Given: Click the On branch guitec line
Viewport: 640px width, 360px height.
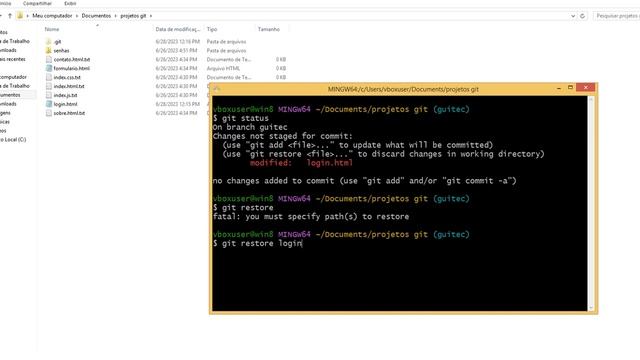Looking at the screenshot, I should 250,127.
